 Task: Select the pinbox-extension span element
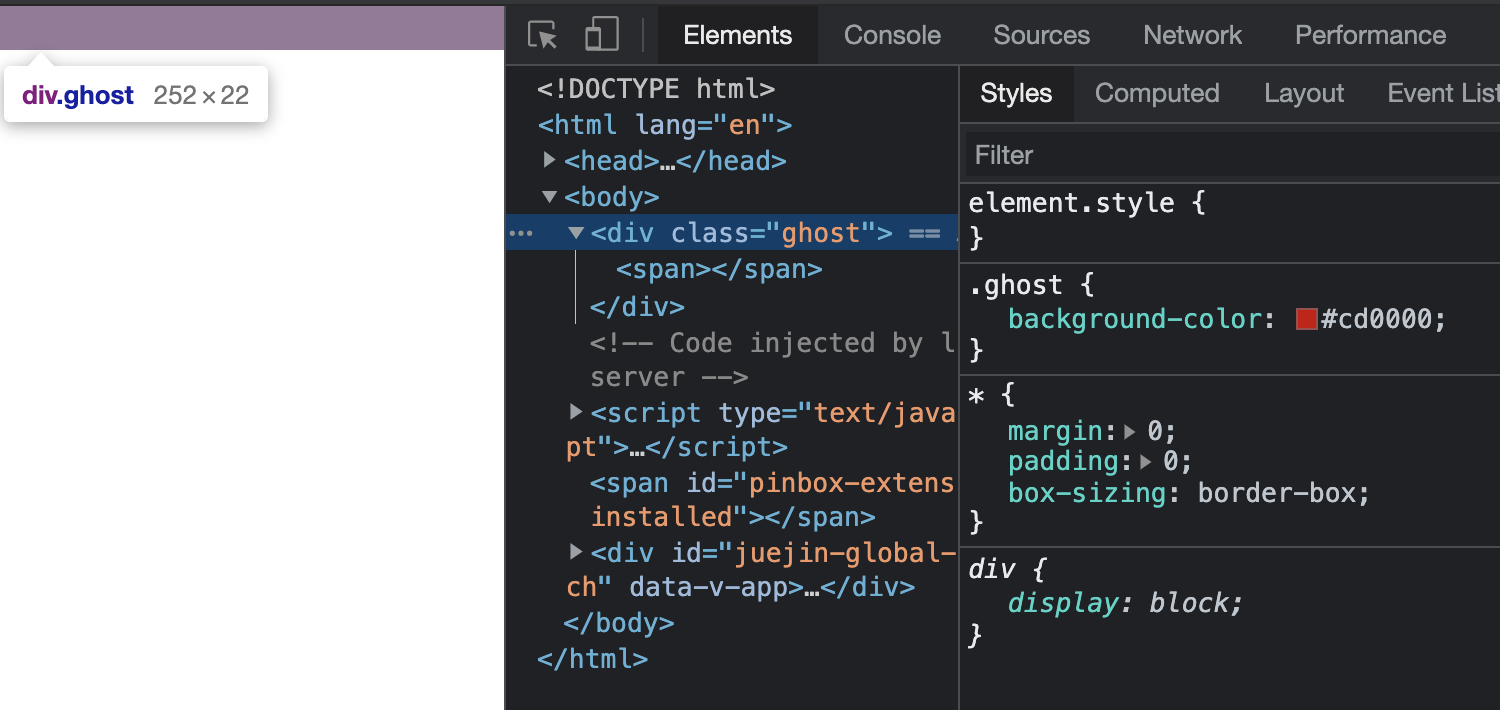pyautogui.click(x=770, y=484)
